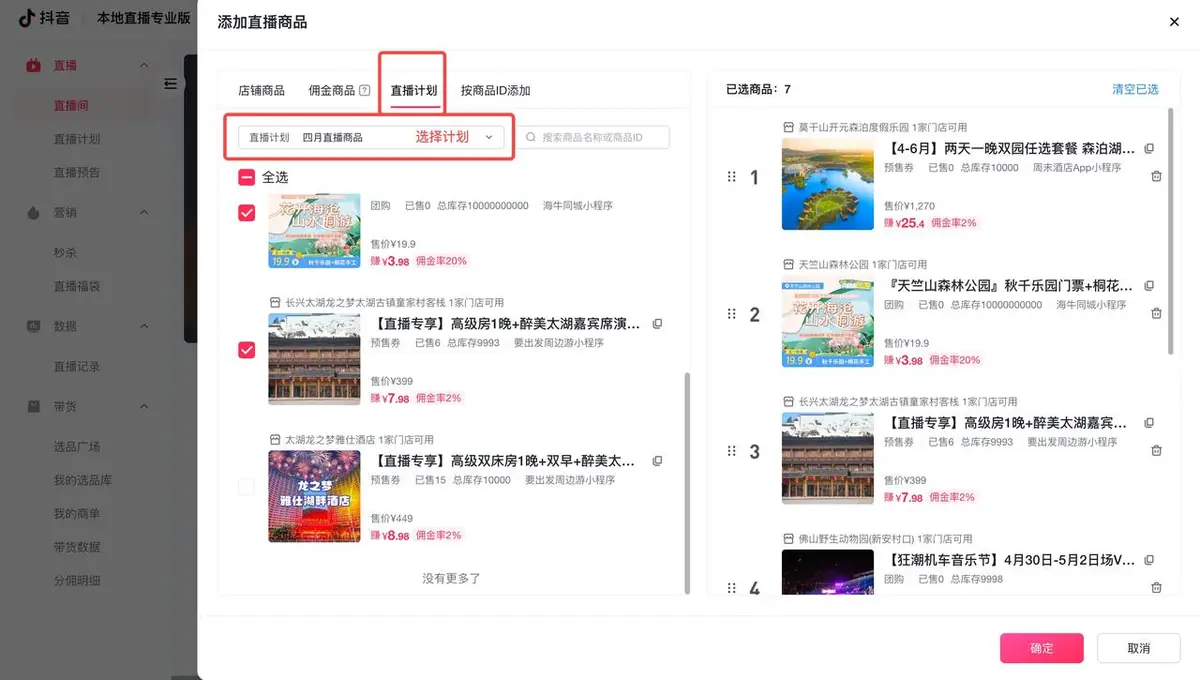Grab the drag handle of selected item 3
The height and width of the screenshot is (680, 1200).
pyautogui.click(x=731, y=452)
